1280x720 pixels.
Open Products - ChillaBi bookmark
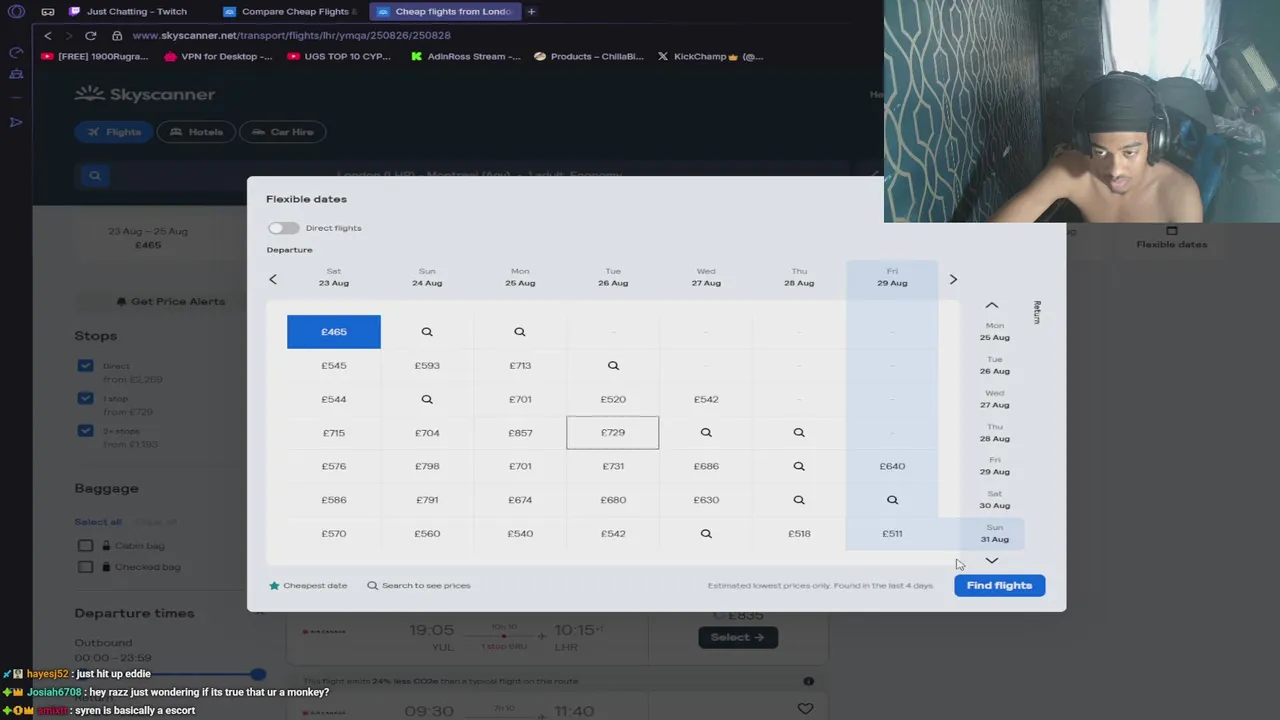coord(589,57)
